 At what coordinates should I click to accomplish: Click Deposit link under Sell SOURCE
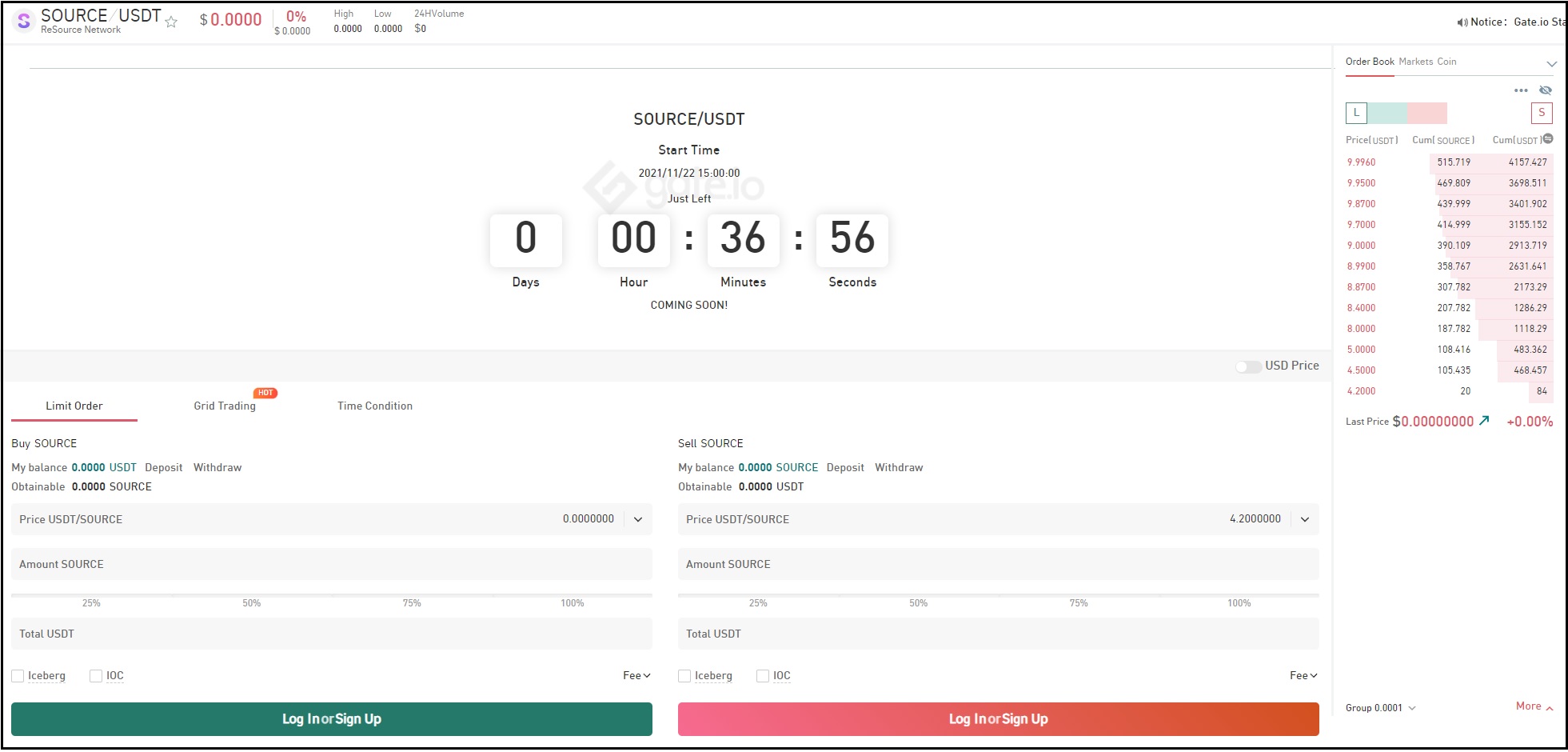point(844,468)
